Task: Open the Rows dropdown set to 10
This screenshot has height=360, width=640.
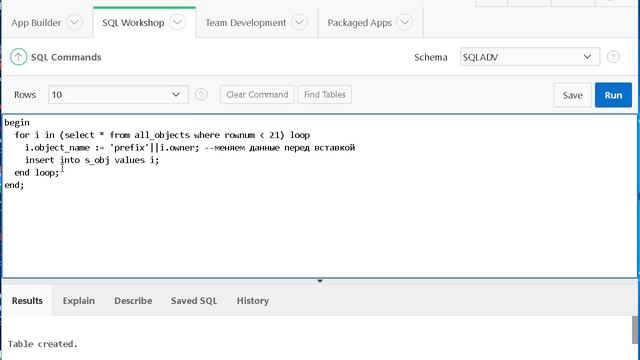Action: click(118, 95)
